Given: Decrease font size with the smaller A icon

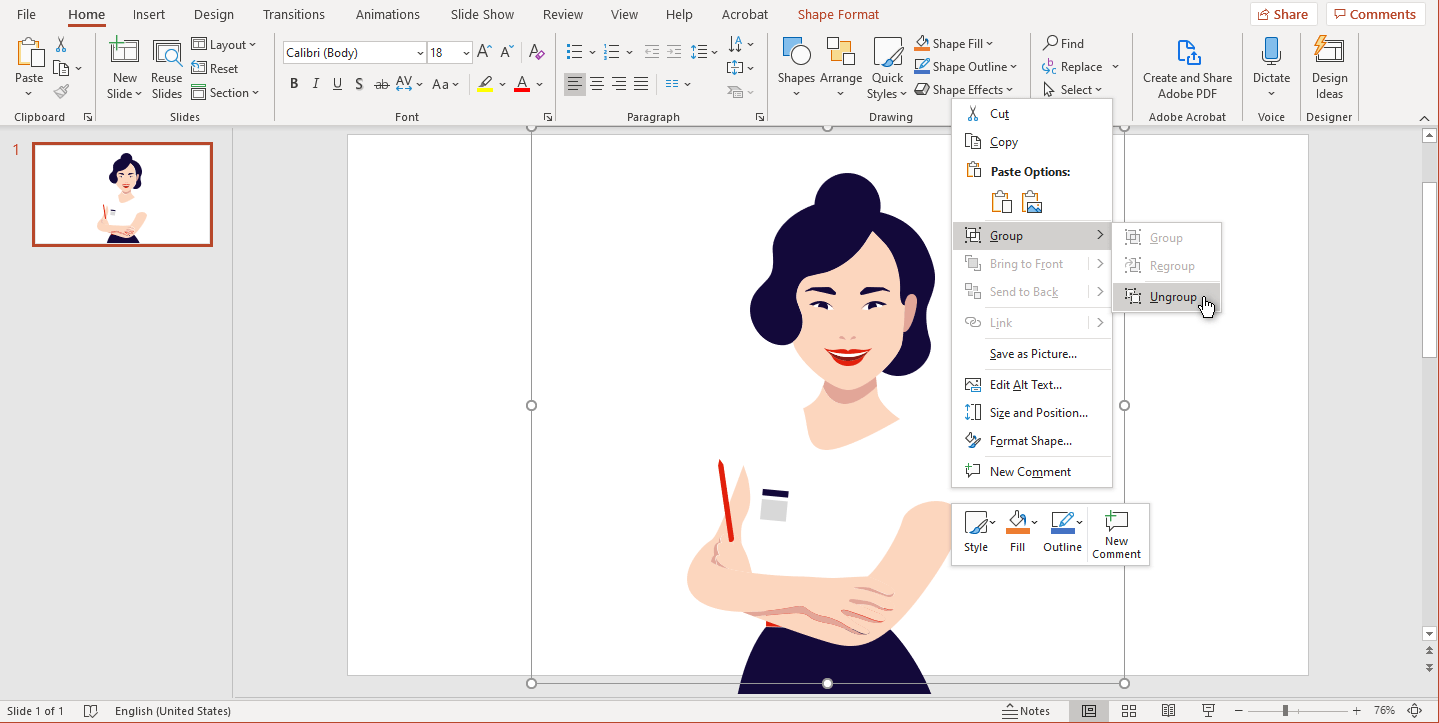Looking at the screenshot, I should coord(509,52).
